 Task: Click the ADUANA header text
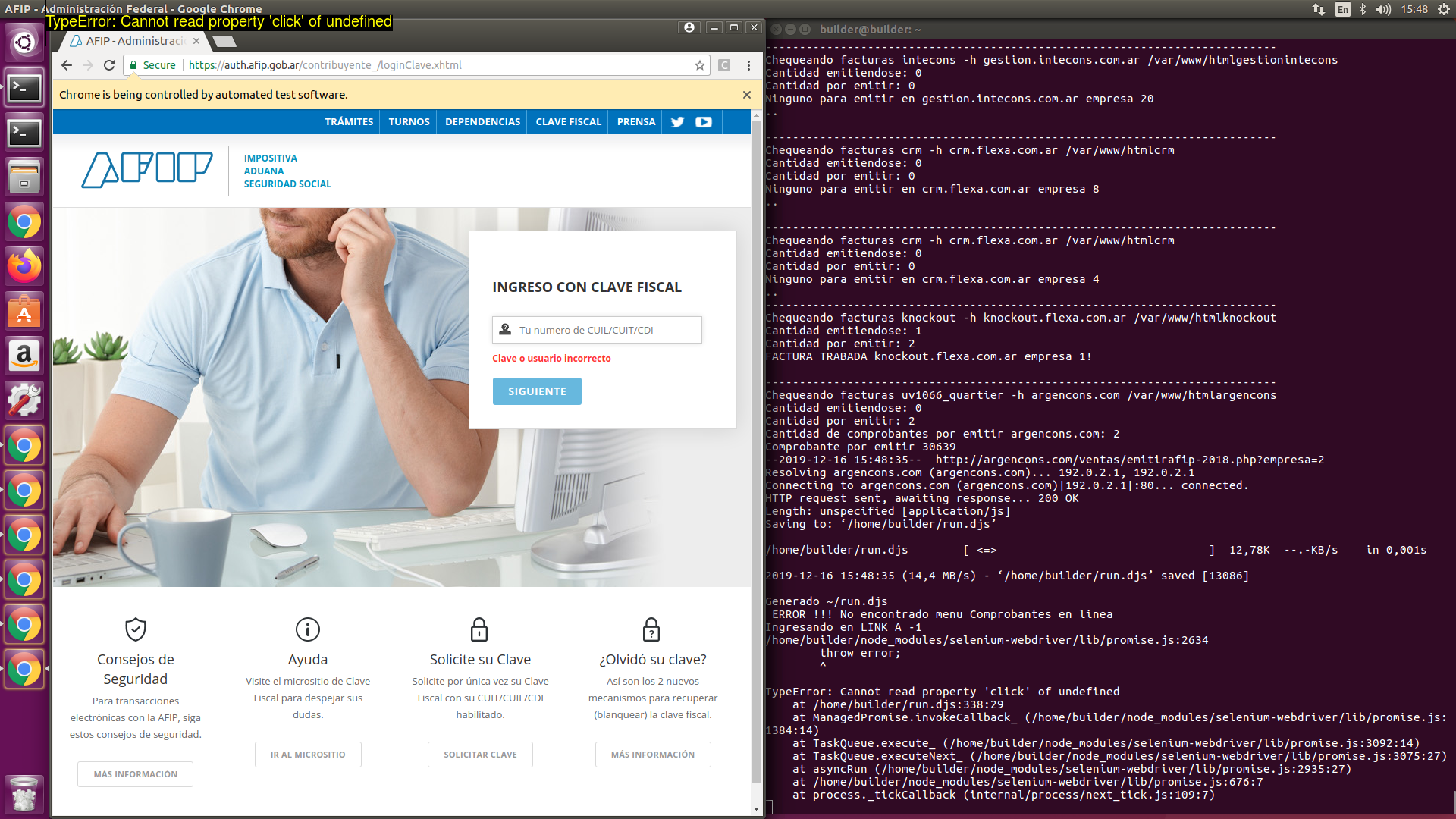(264, 171)
